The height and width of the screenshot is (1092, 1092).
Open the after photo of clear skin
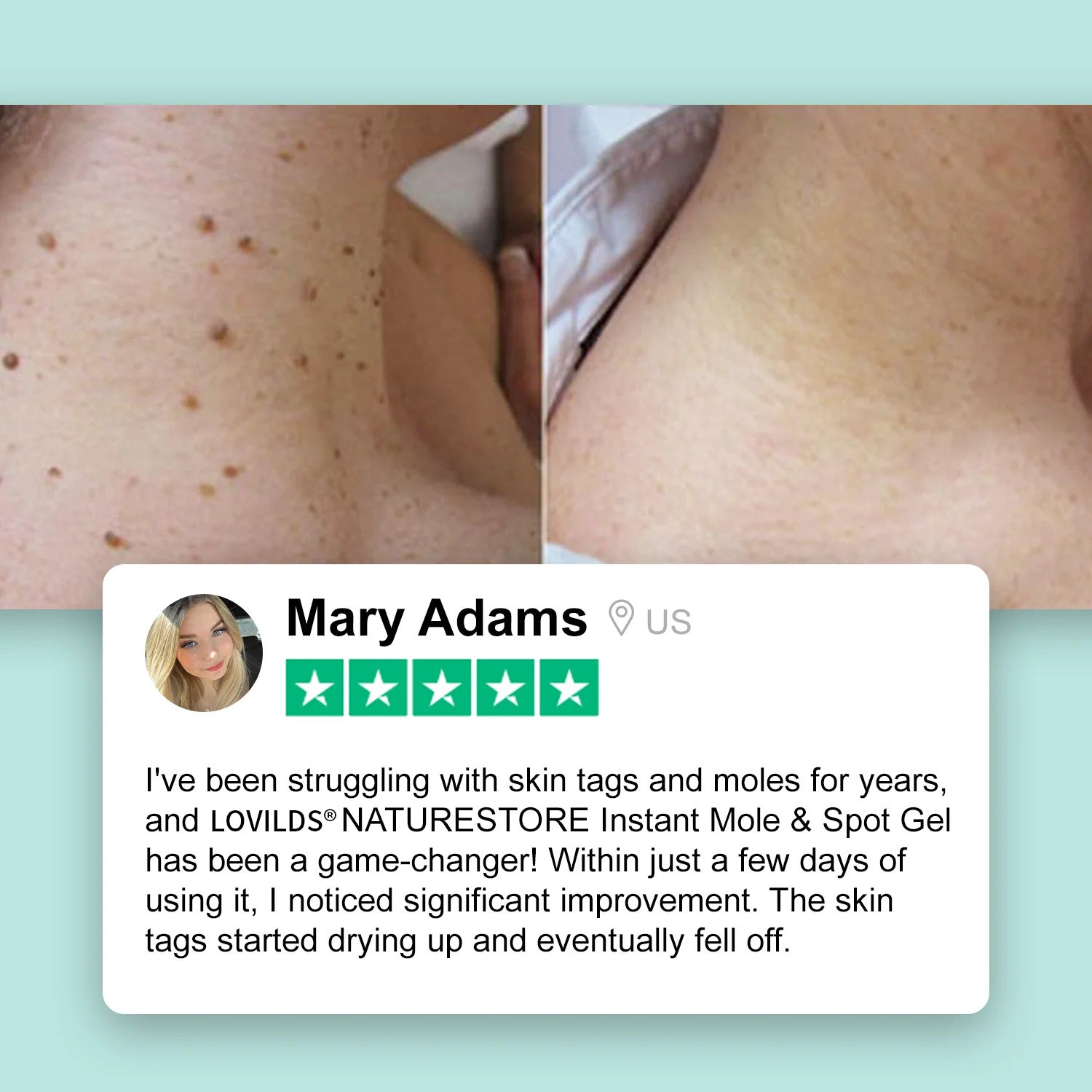click(x=819, y=335)
